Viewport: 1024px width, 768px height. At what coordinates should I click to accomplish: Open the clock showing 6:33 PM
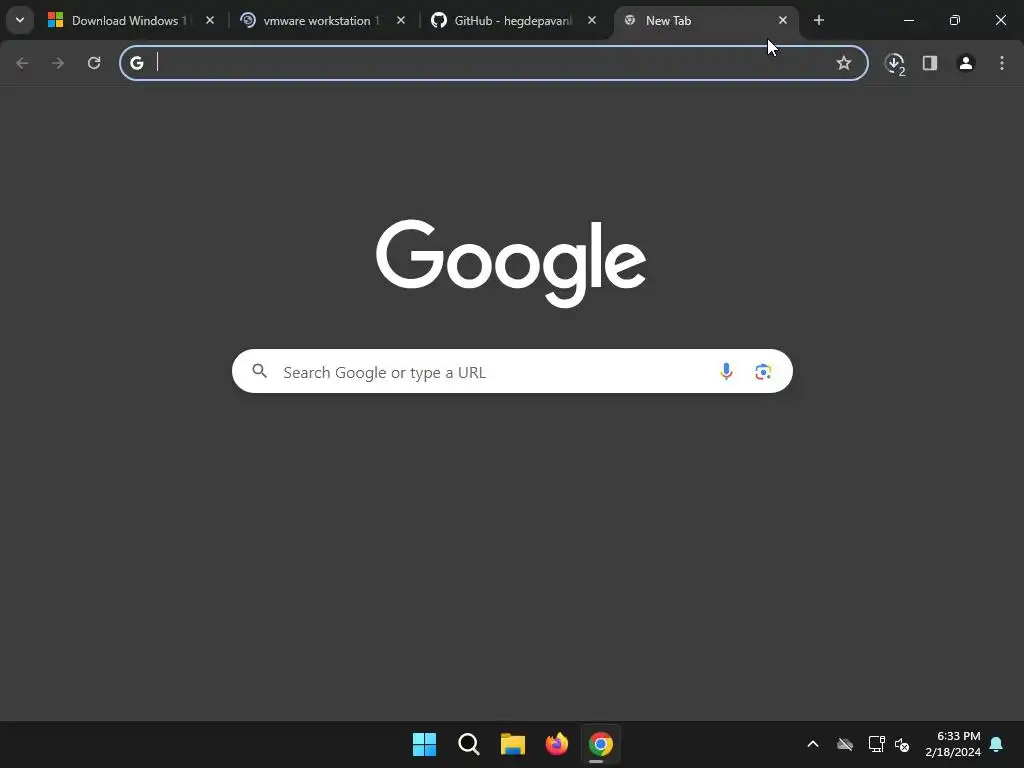click(x=953, y=744)
